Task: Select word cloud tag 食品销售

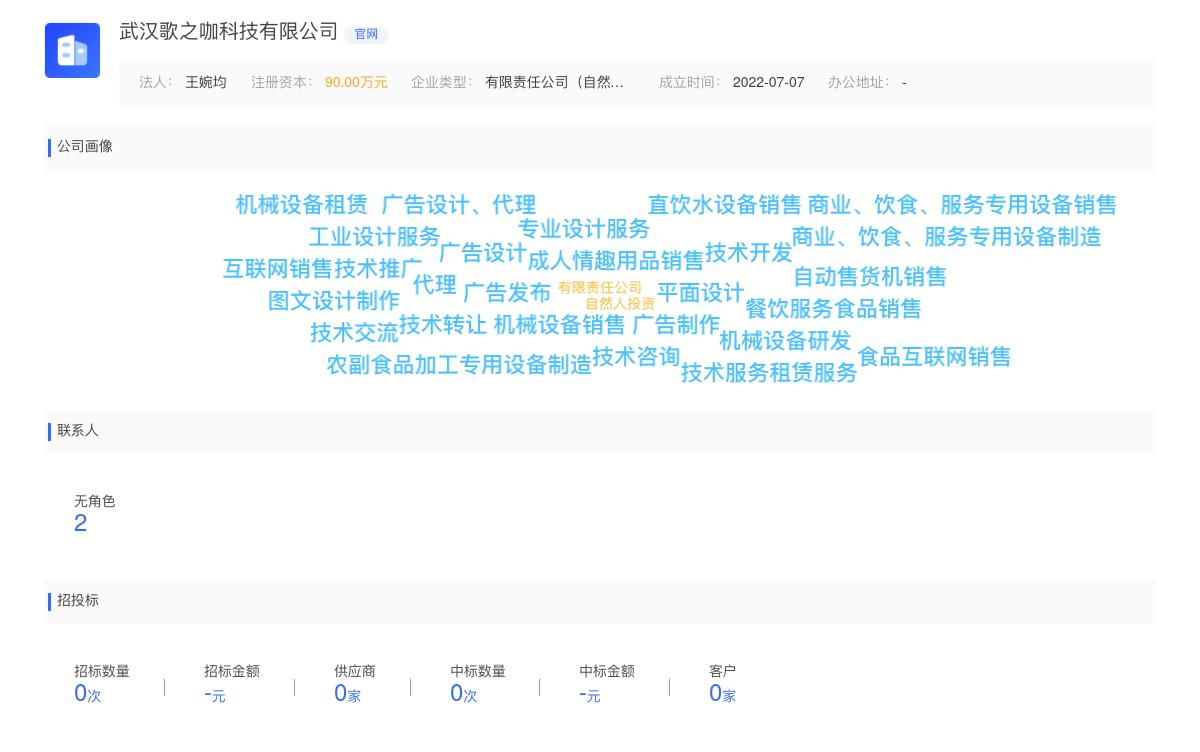Action: 878,309
